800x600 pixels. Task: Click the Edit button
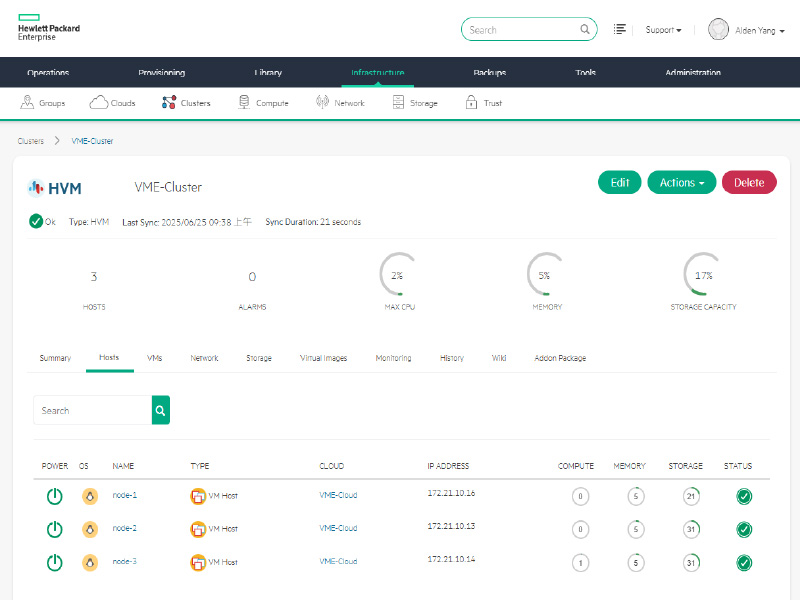point(619,183)
